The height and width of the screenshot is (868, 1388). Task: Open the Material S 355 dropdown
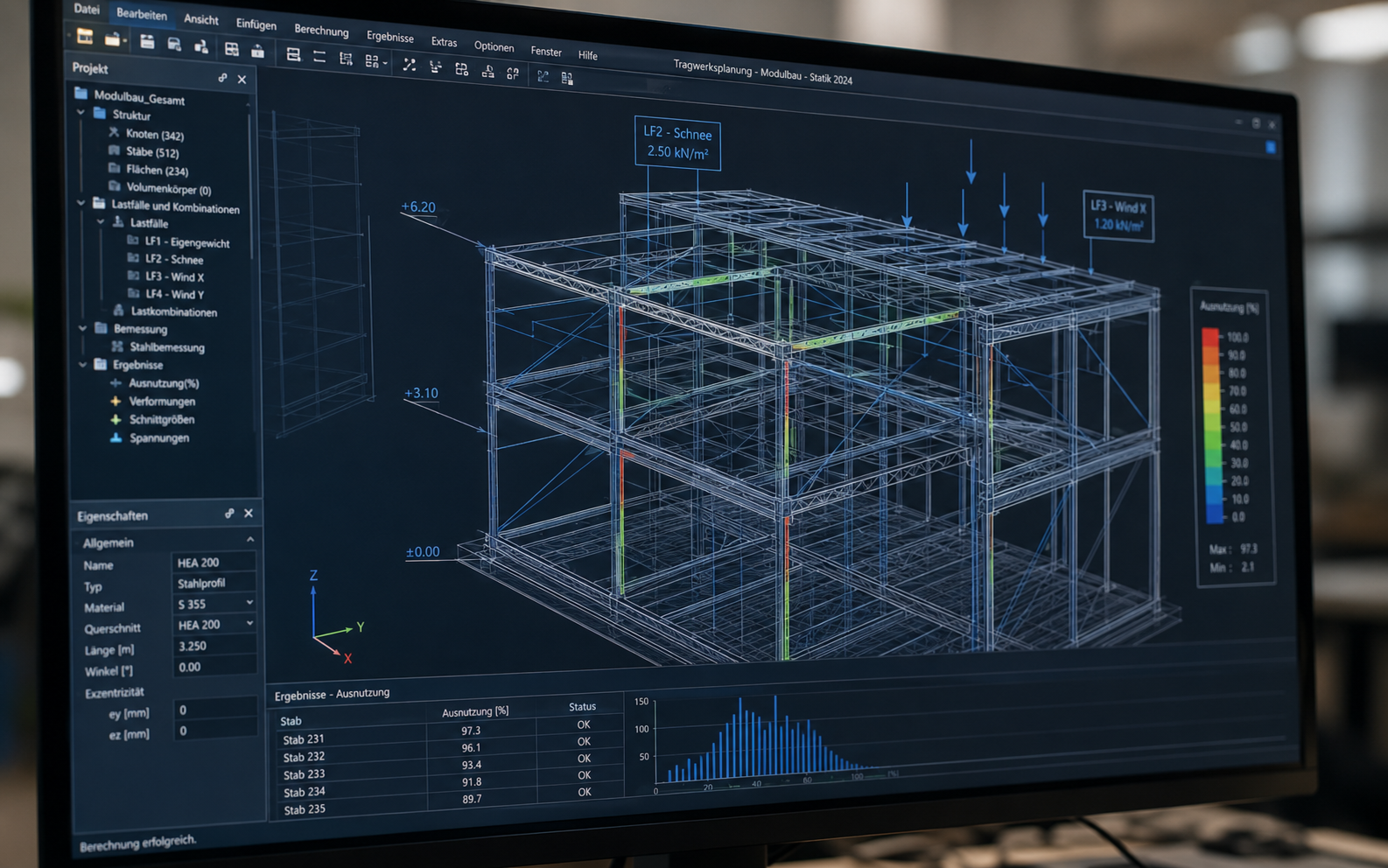pos(249,602)
